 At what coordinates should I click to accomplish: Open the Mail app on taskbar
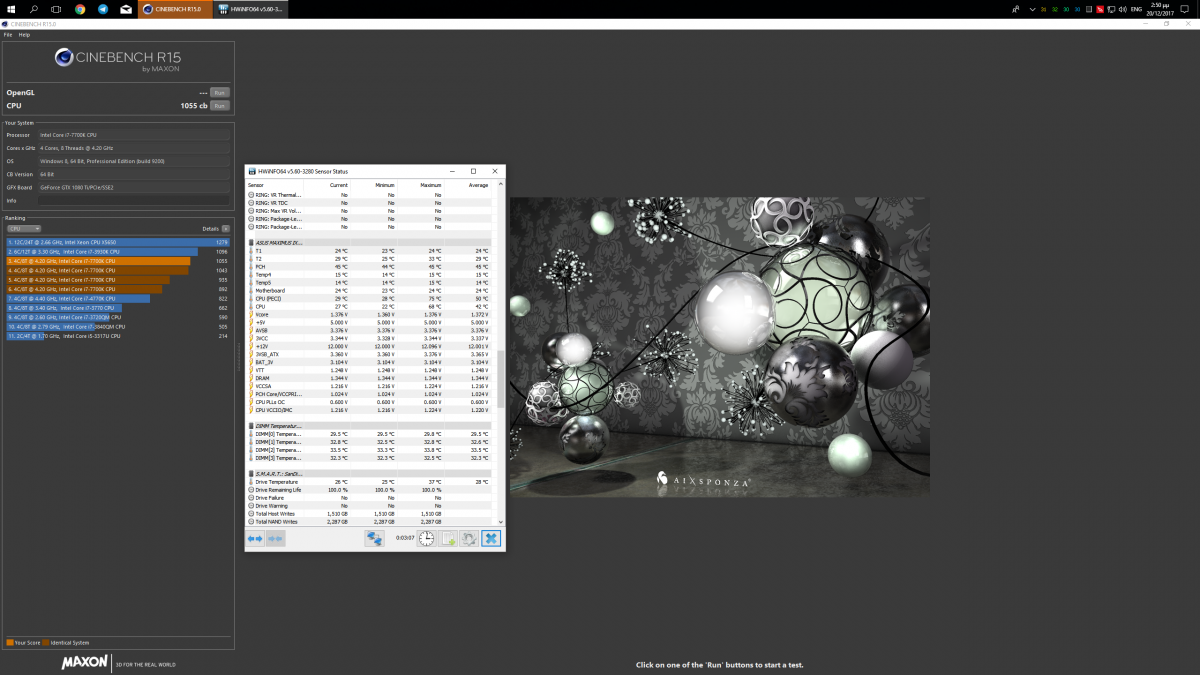[x=126, y=9]
